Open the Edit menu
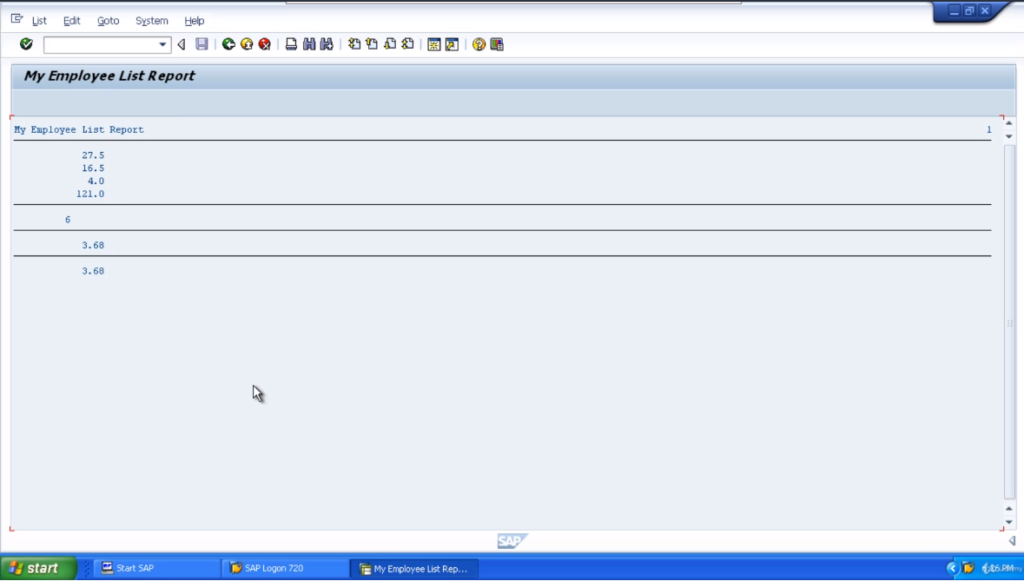The width and height of the screenshot is (1024, 581). [72, 21]
